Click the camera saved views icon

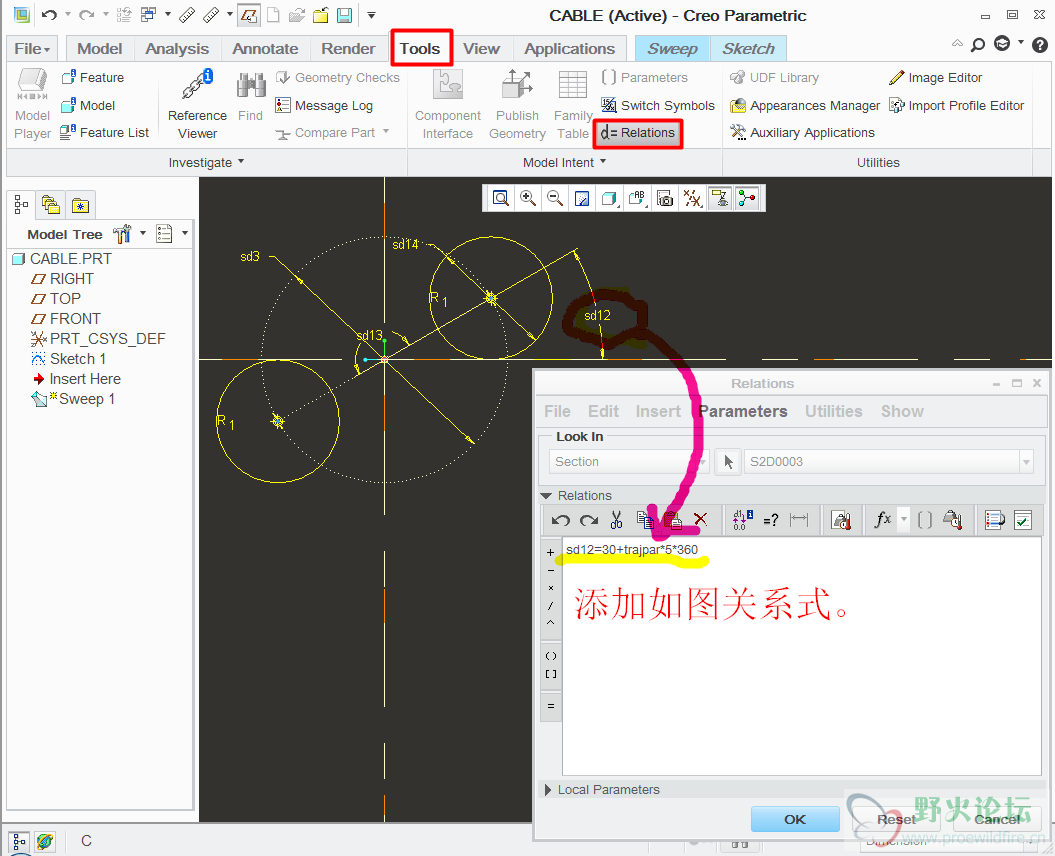pyautogui.click(x=665, y=198)
